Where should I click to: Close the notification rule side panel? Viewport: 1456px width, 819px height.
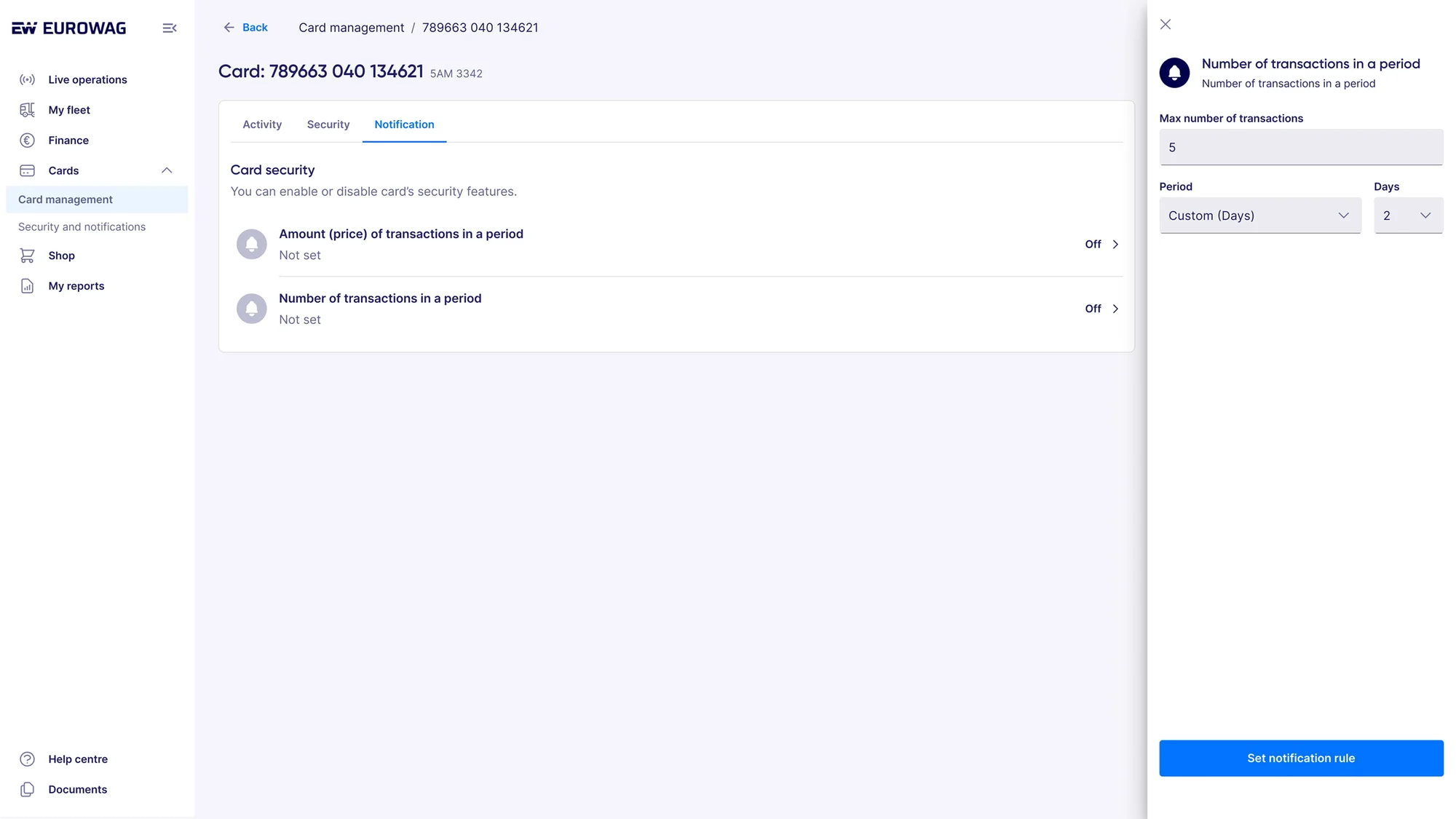click(1166, 24)
